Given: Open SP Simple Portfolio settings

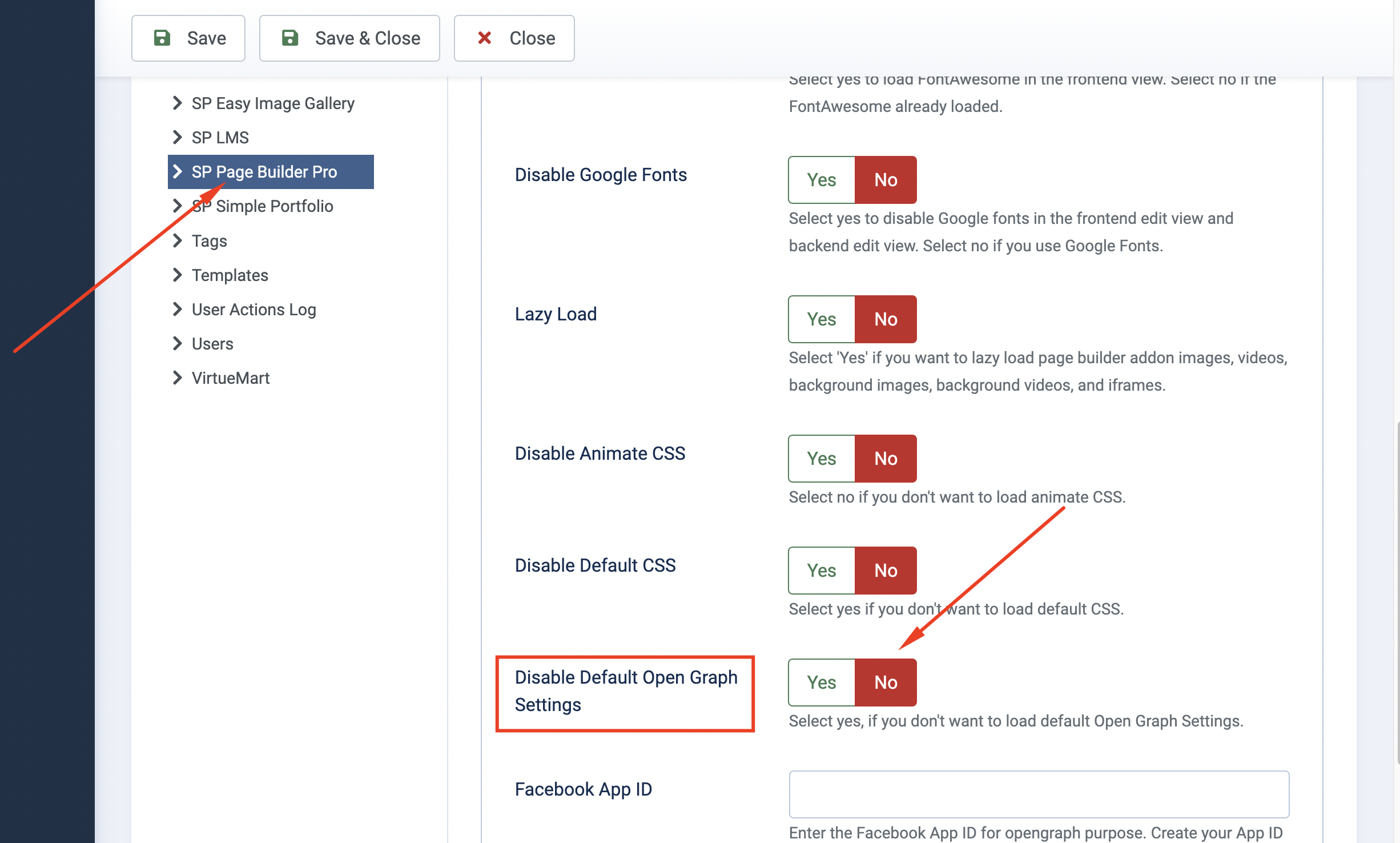Looking at the screenshot, I should pyautogui.click(x=263, y=206).
